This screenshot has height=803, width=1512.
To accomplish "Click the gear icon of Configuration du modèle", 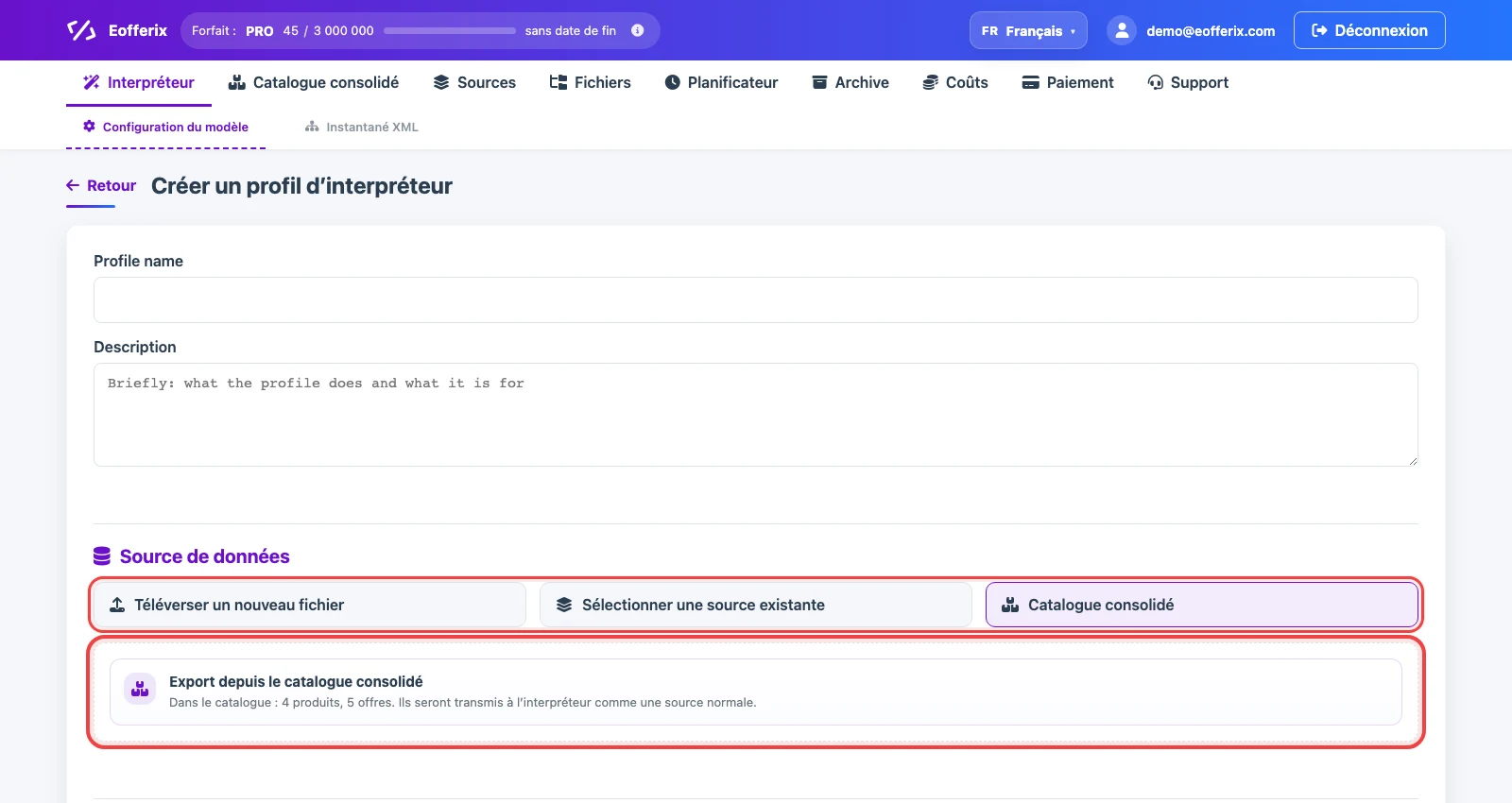I will 90,127.
